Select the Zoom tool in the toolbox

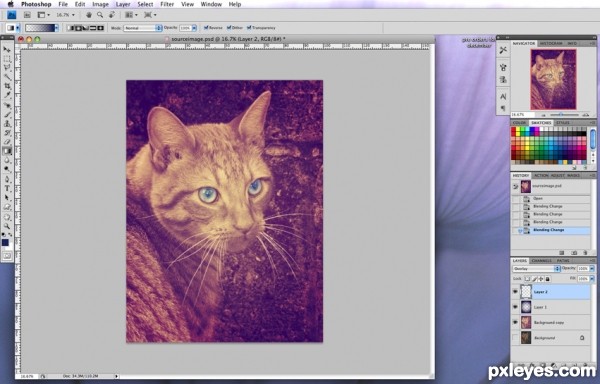7,226
